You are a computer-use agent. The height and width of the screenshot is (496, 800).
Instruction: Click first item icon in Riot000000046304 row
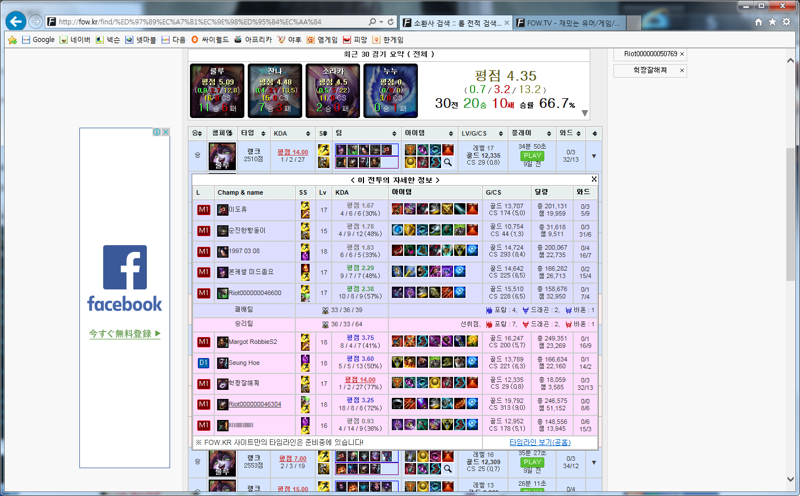coord(397,404)
